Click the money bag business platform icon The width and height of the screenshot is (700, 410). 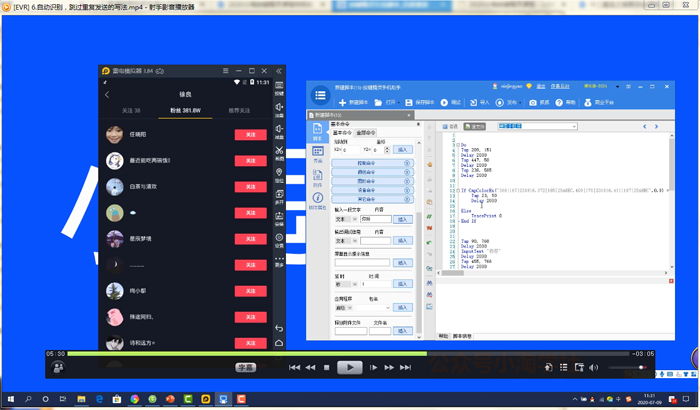click(x=588, y=103)
